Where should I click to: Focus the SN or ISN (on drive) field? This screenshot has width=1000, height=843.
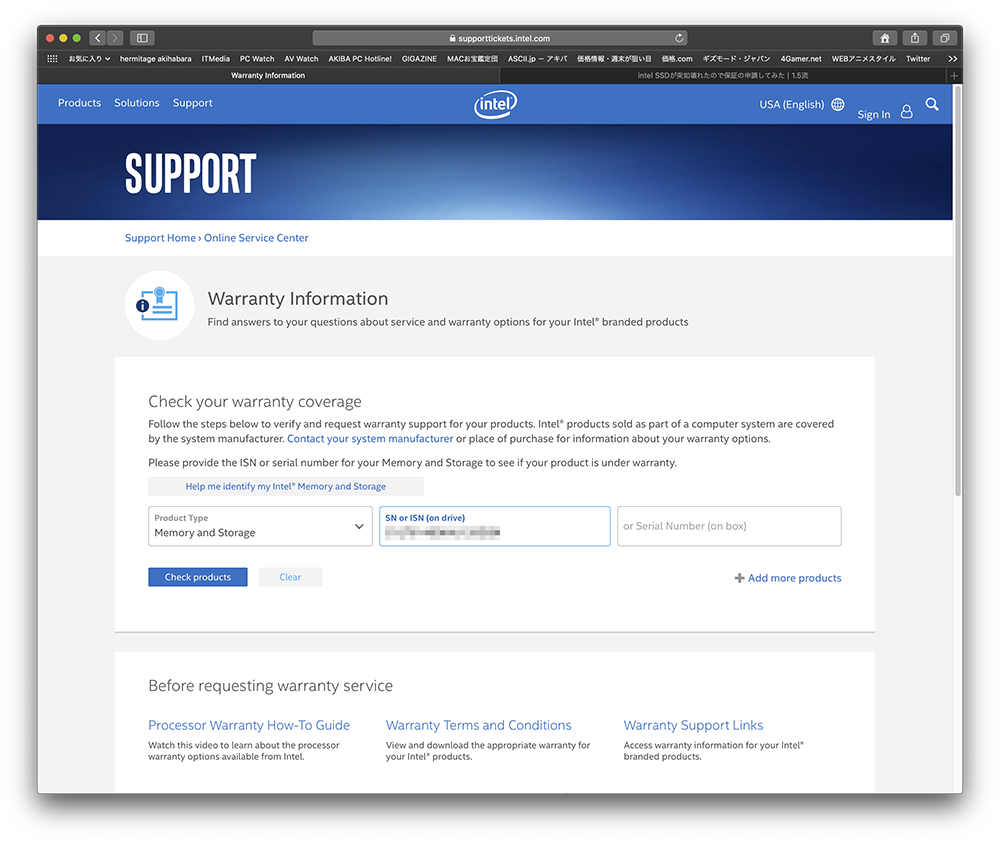pyautogui.click(x=495, y=526)
